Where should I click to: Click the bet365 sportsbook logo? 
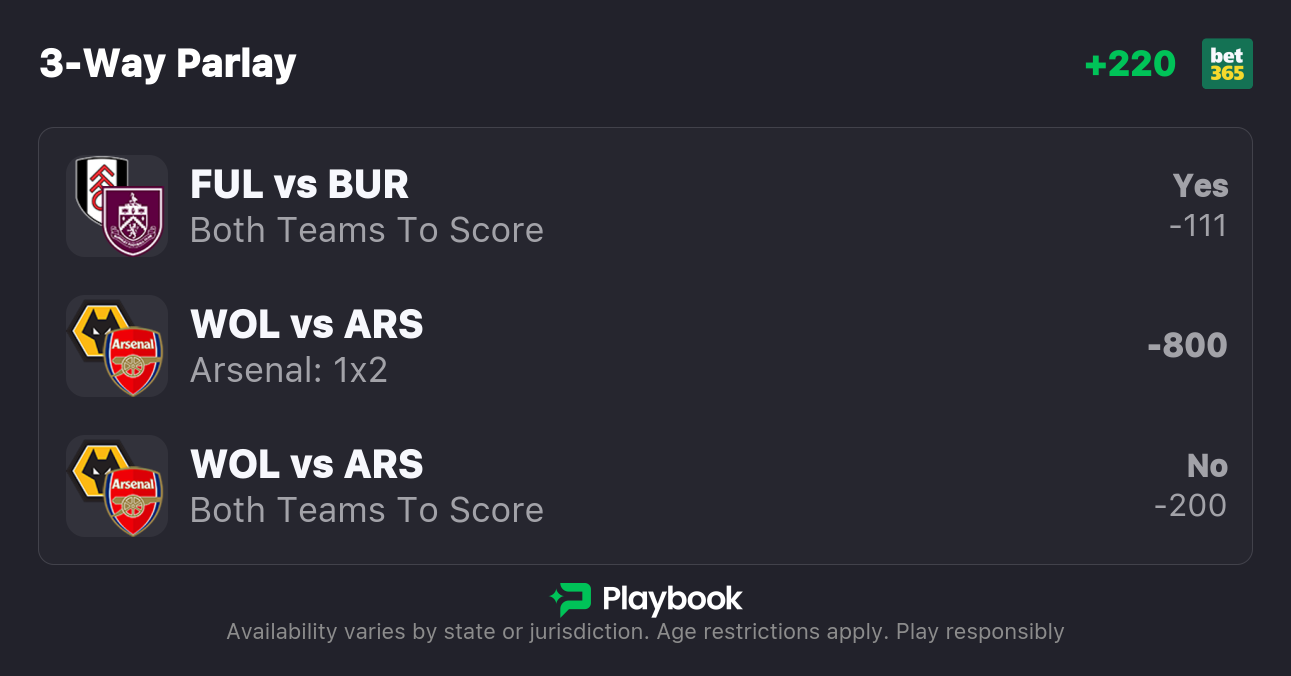click(1227, 64)
